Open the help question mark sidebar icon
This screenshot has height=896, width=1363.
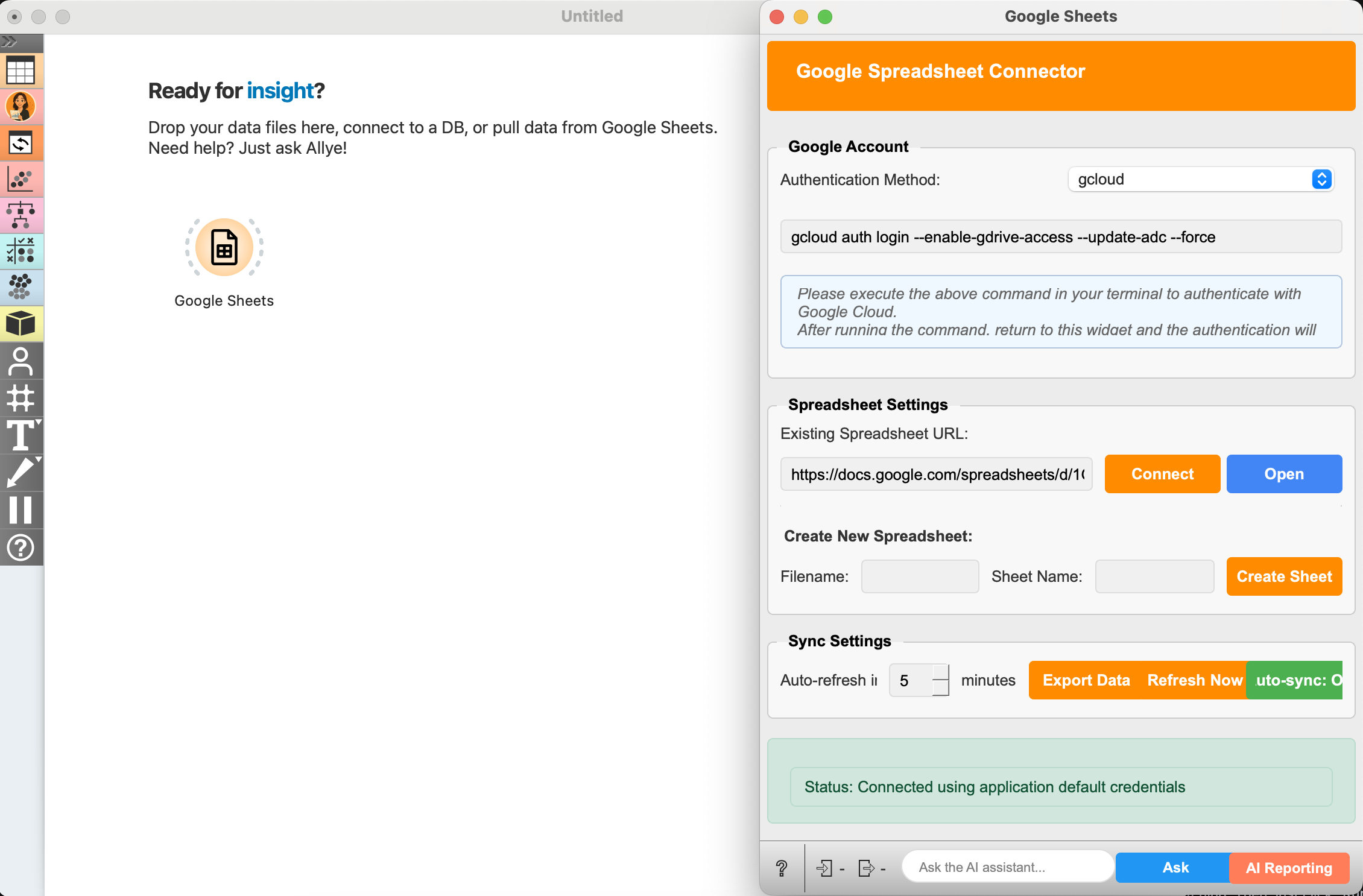click(x=21, y=548)
